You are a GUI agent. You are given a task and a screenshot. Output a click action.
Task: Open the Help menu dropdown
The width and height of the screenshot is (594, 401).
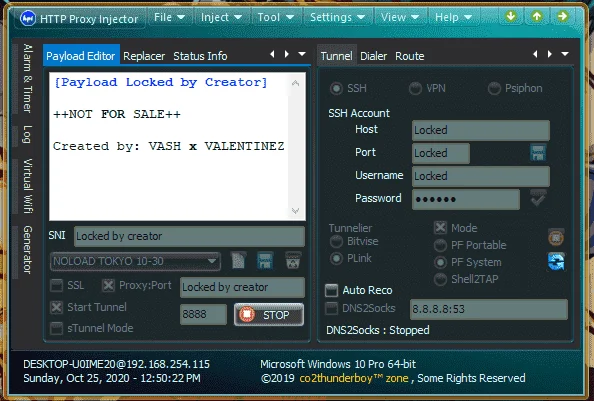453,17
